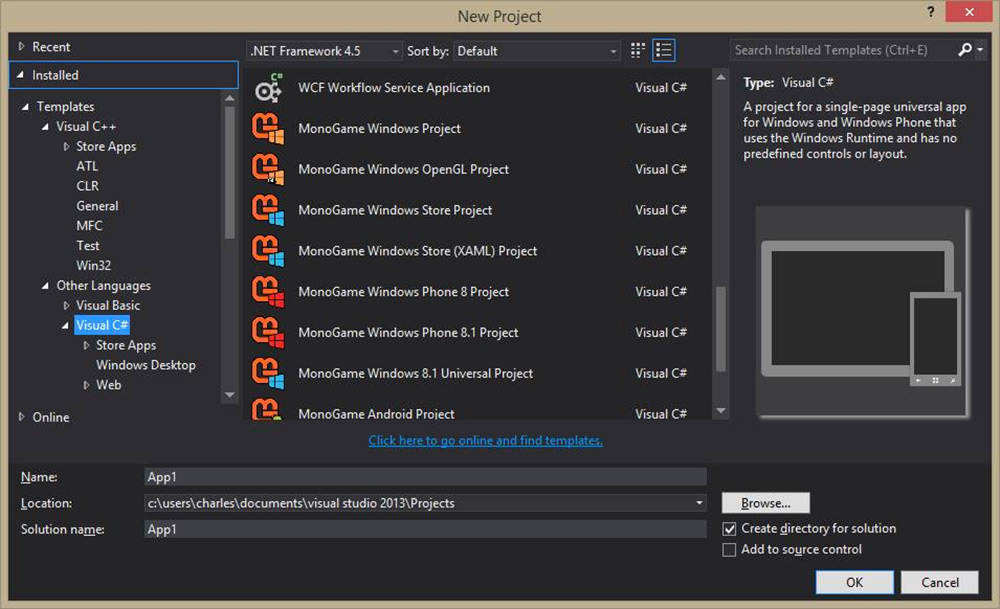Click the MonoGame Windows Phone 8.1 Project icon

coord(268,332)
